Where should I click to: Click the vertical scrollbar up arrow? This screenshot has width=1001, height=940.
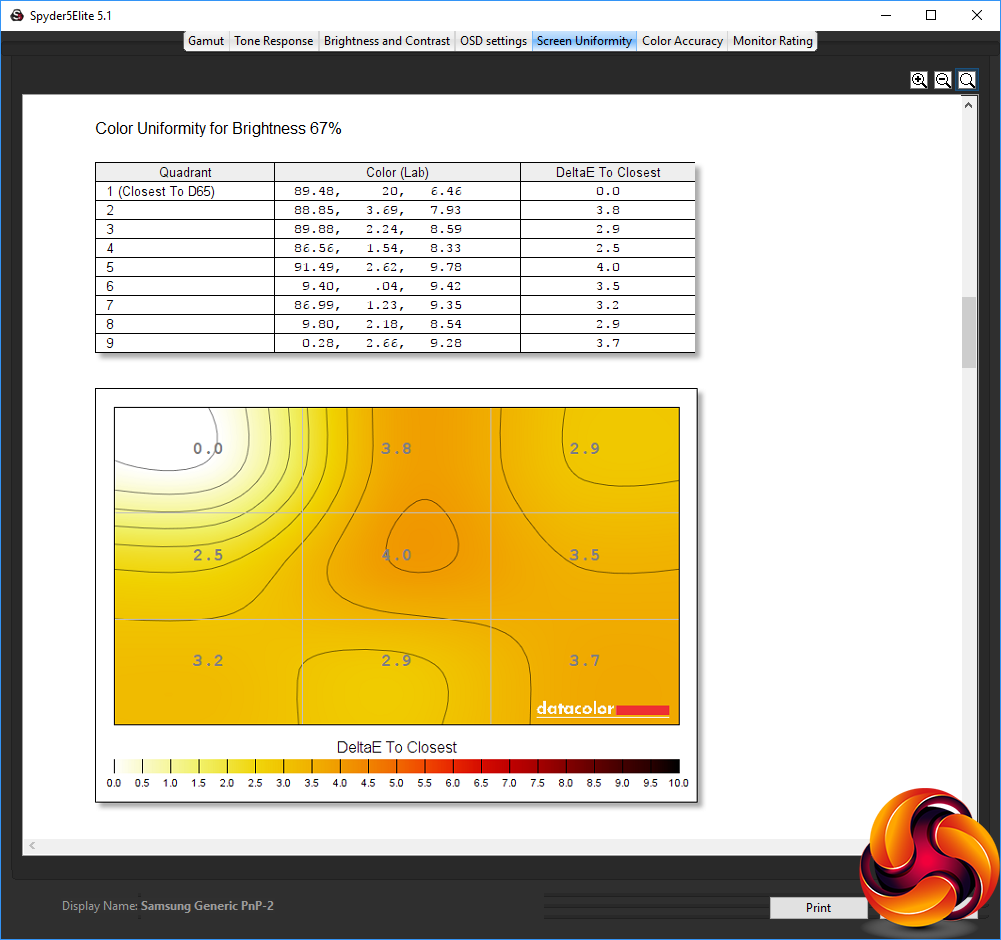[969, 104]
